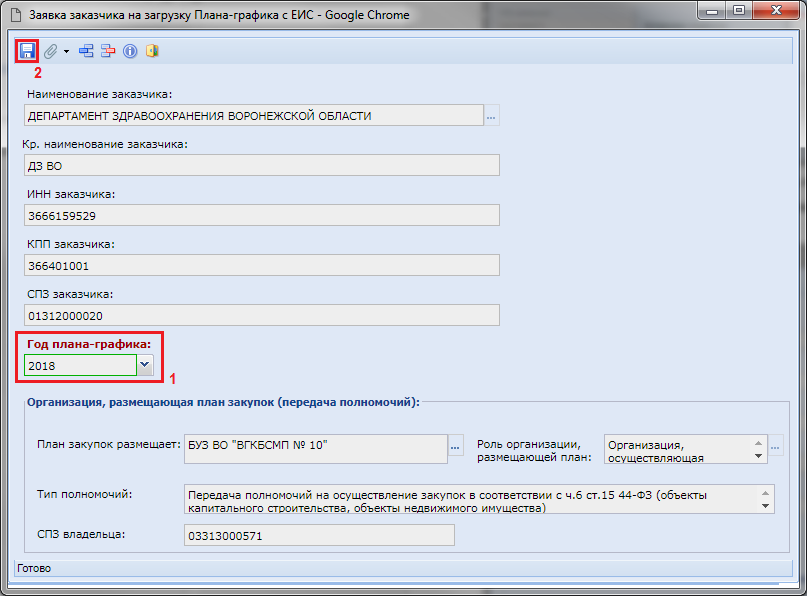Image resolution: width=807 pixels, height=596 pixels.
Task: Click the СПЗ владельца field
Action: click(318, 535)
